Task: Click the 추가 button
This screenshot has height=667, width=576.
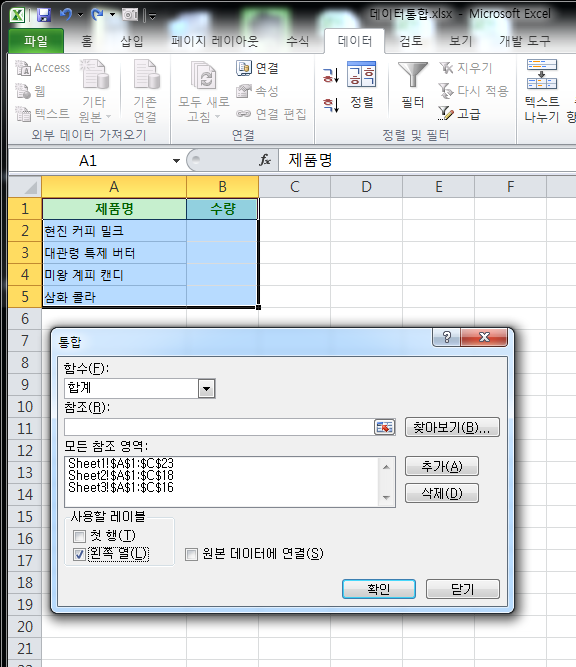Action: (442, 467)
